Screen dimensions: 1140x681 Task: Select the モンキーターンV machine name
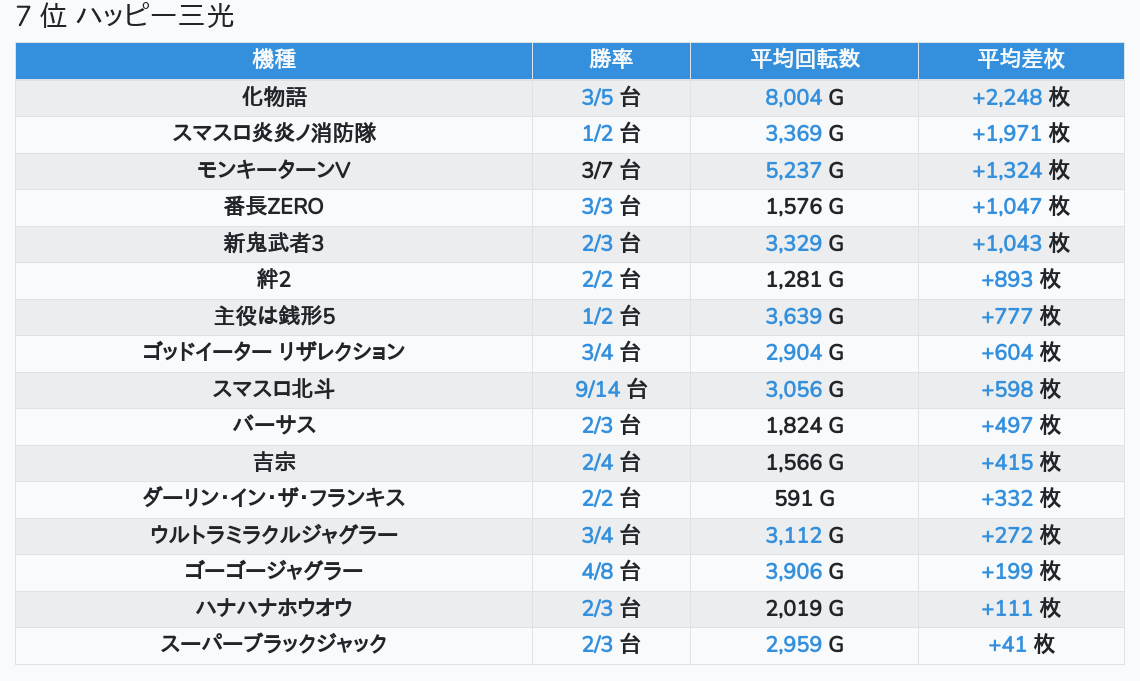tap(274, 170)
